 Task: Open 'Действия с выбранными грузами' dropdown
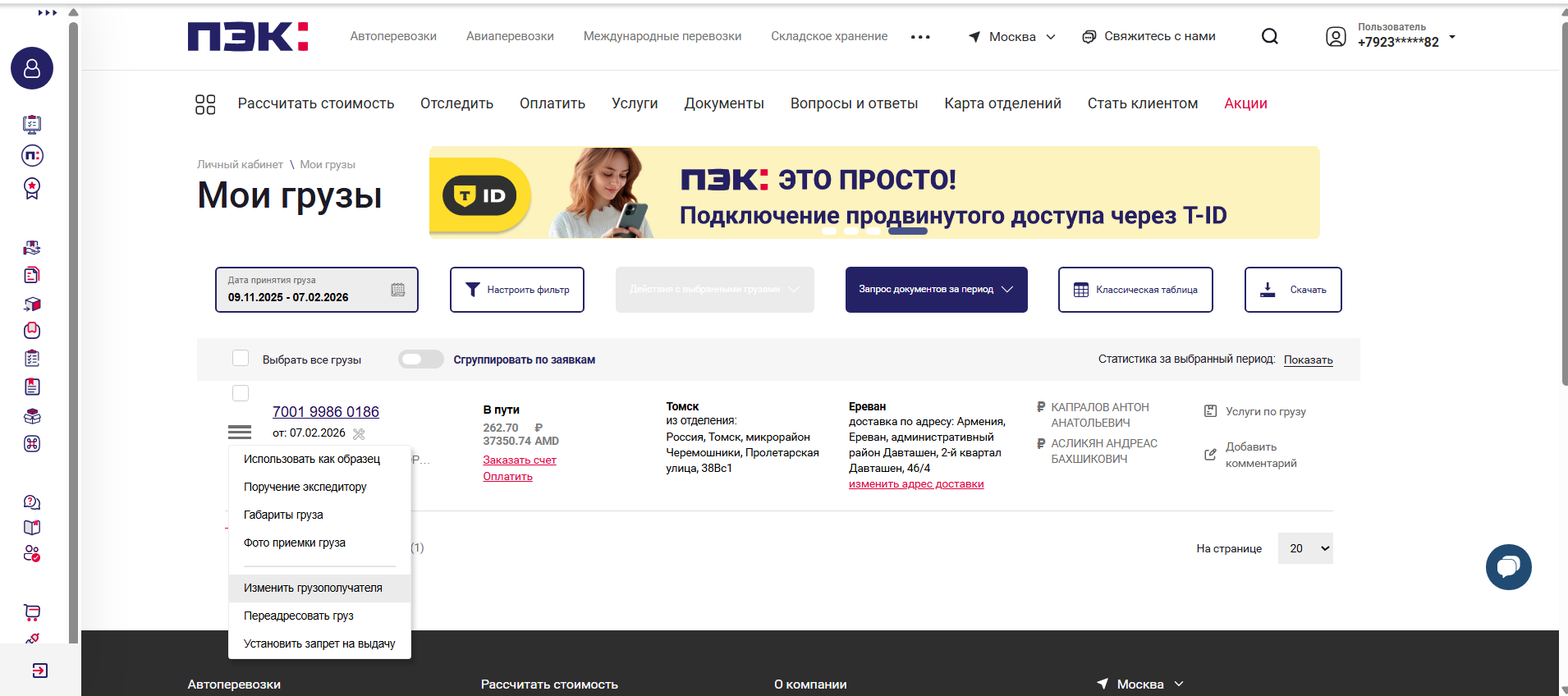coord(715,290)
